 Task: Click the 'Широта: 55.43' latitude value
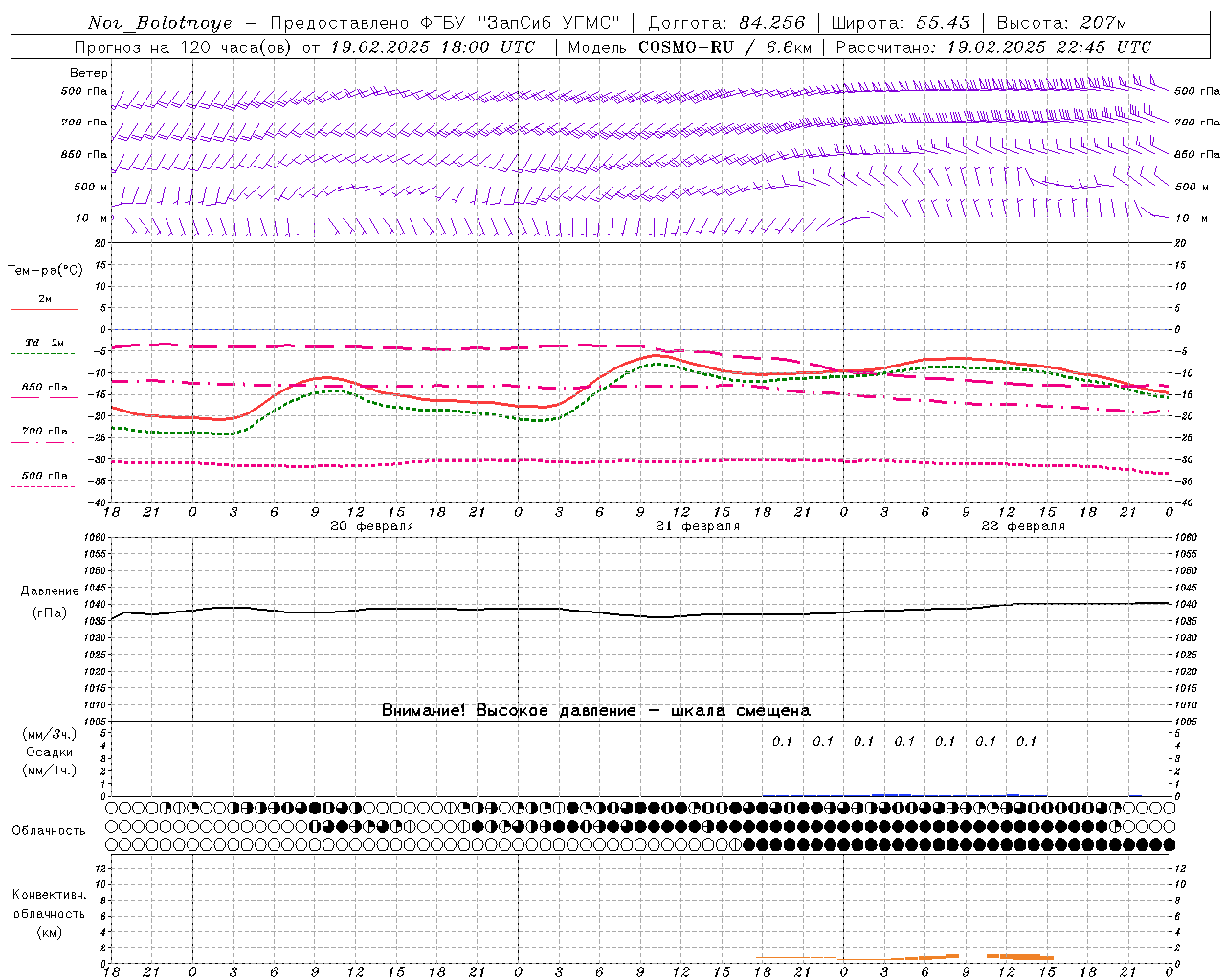901,23
